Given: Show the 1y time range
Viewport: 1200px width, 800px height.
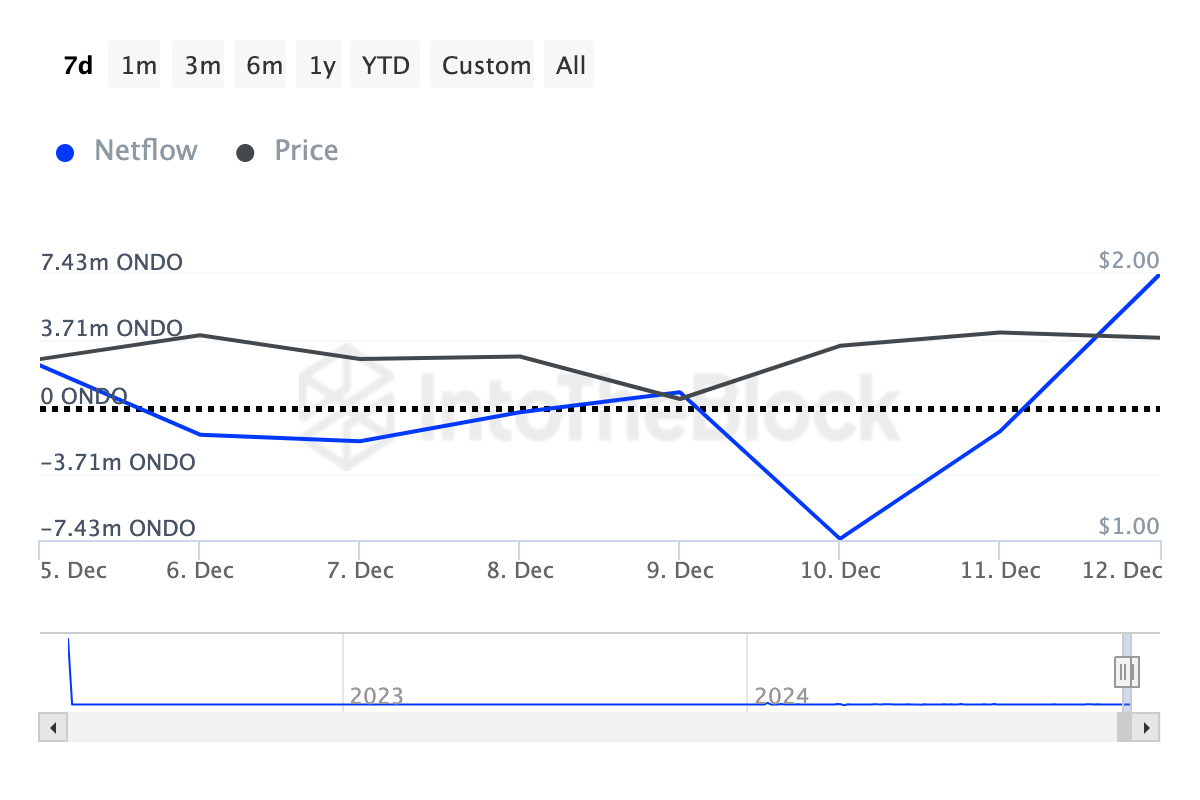Looking at the screenshot, I should click(322, 65).
